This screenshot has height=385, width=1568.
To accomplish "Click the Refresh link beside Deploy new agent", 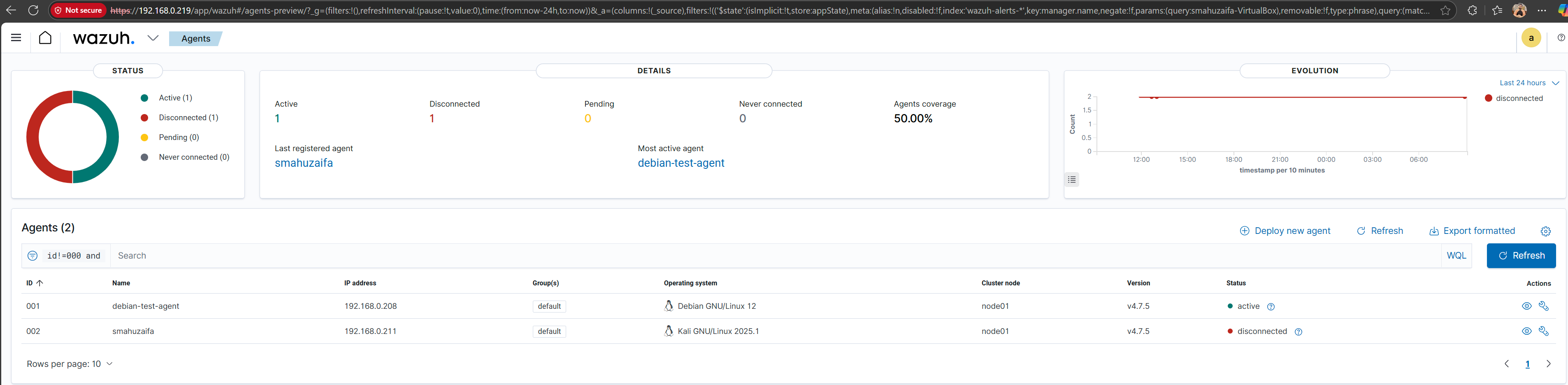I will coord(1380,231).
